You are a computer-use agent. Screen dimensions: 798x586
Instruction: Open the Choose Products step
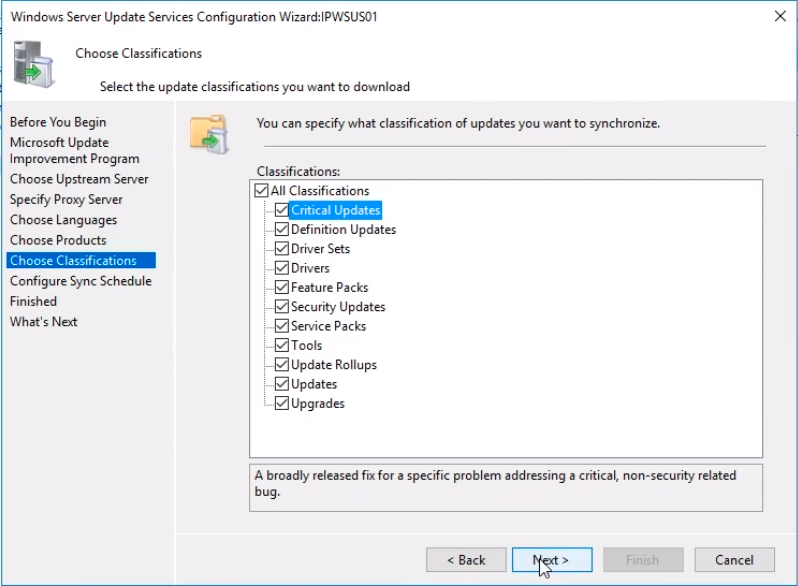[58, 240]
